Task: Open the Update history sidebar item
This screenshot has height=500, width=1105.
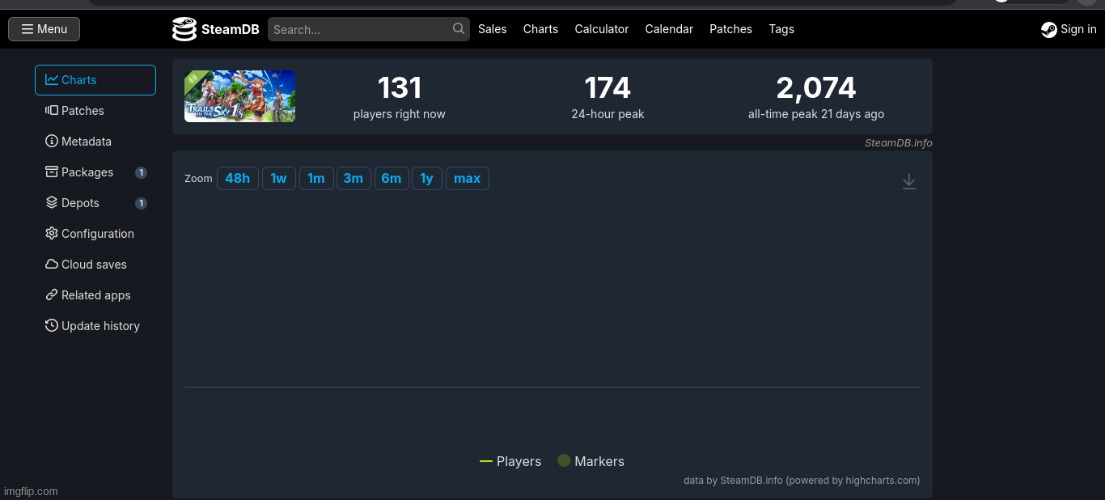Action: tap(95, 326)
